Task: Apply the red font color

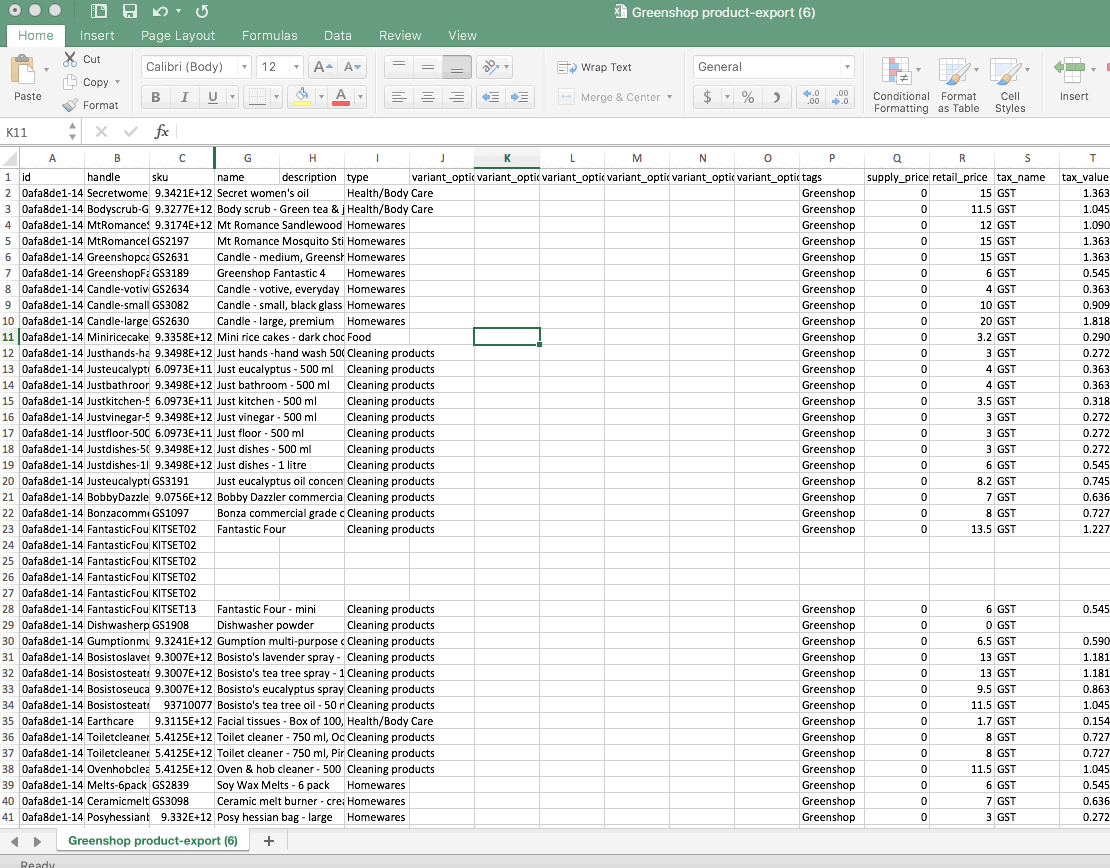Action: [341, 97]
